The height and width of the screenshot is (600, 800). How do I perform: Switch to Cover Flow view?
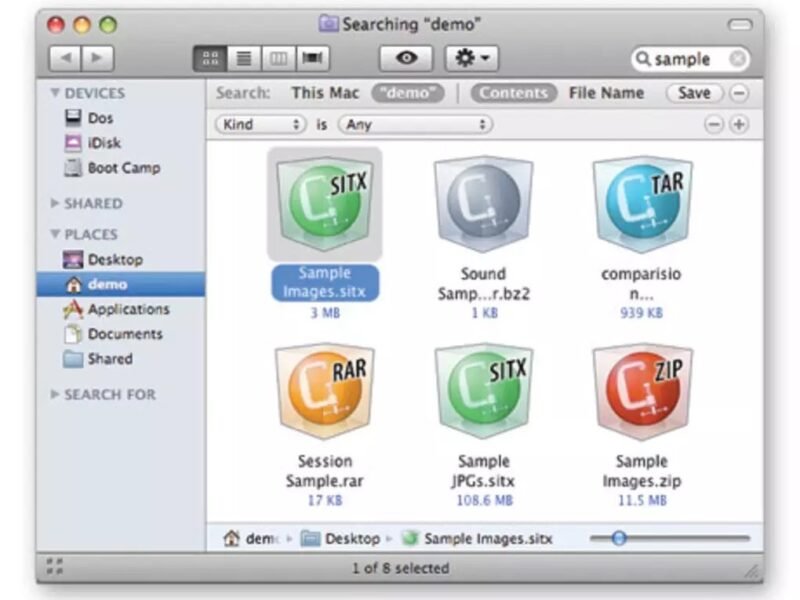click(313, 57)
